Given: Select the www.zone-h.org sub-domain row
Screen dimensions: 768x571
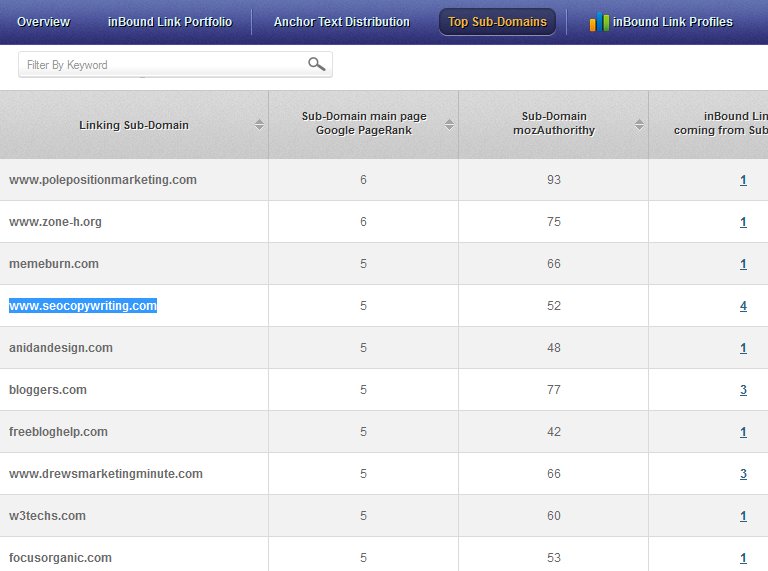Looking at the screenshot, I should click(55, 222).
